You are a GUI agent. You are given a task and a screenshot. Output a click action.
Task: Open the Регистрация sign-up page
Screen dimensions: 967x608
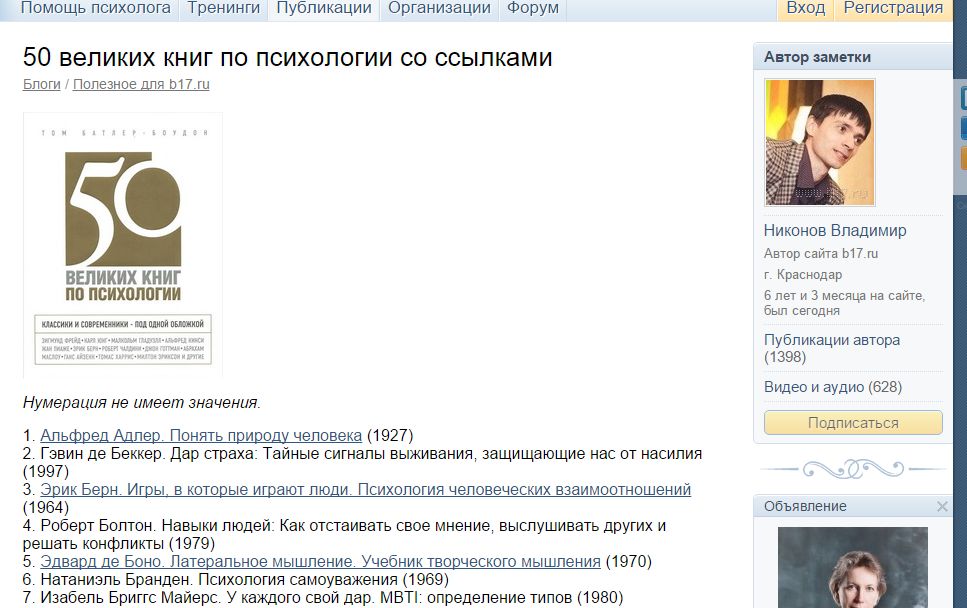pos(893,8)
